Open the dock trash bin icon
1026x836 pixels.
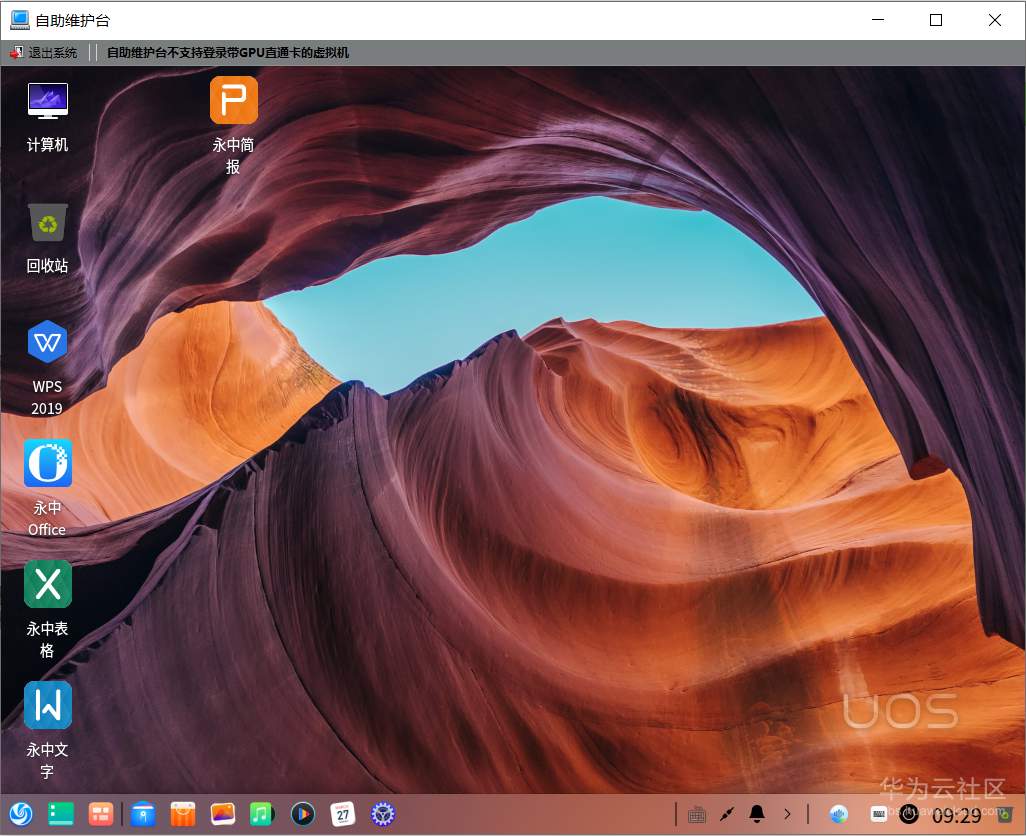[1004, 815]
